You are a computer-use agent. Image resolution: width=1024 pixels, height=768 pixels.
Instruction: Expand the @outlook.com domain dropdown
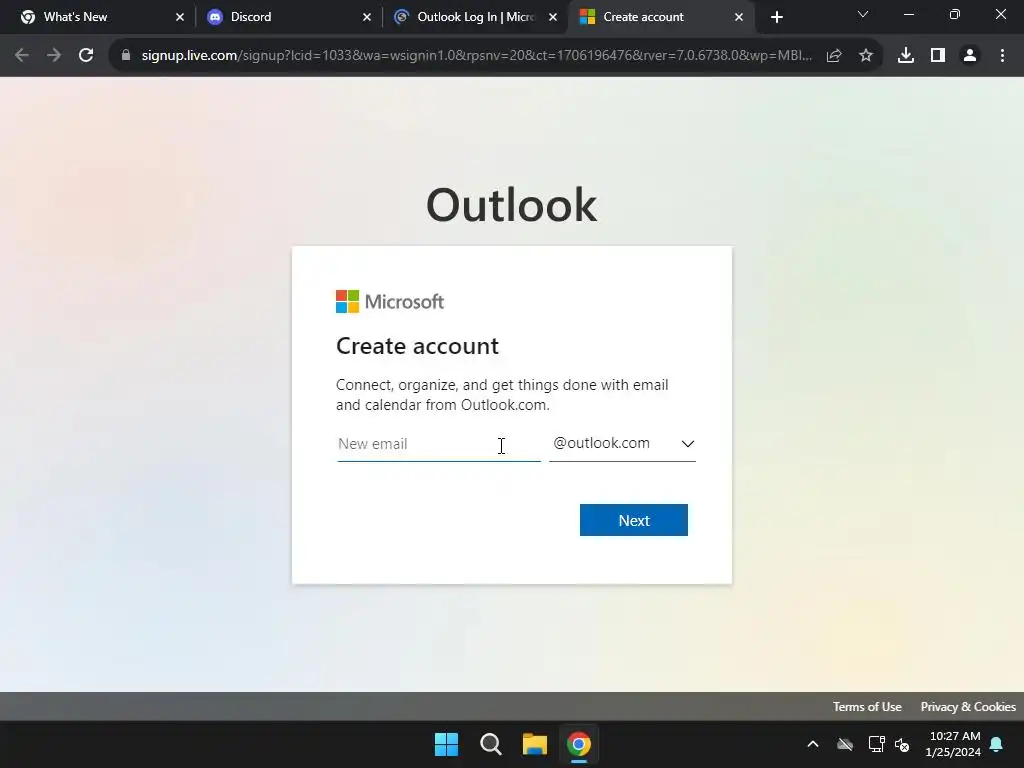pos(622,443)
